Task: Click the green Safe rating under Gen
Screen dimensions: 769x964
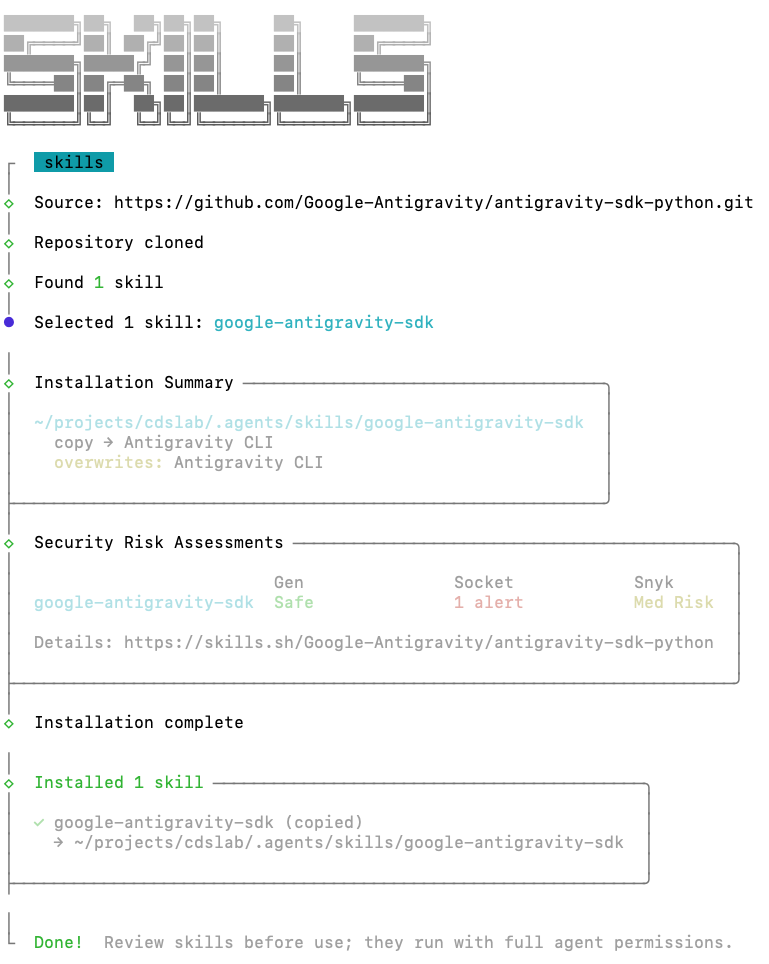Action: [x=294, y=602]
